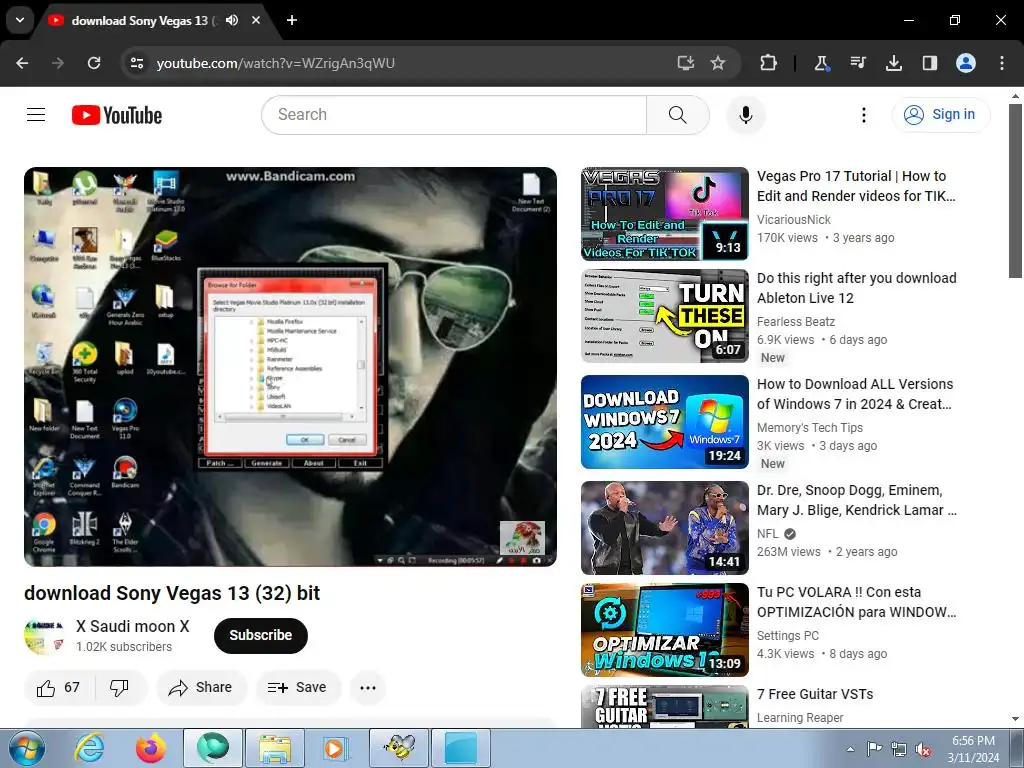This screenshot has height=768, width=1024.
Task: Open Ableton Live 12 video thumbnail
Action: [665, 316]
